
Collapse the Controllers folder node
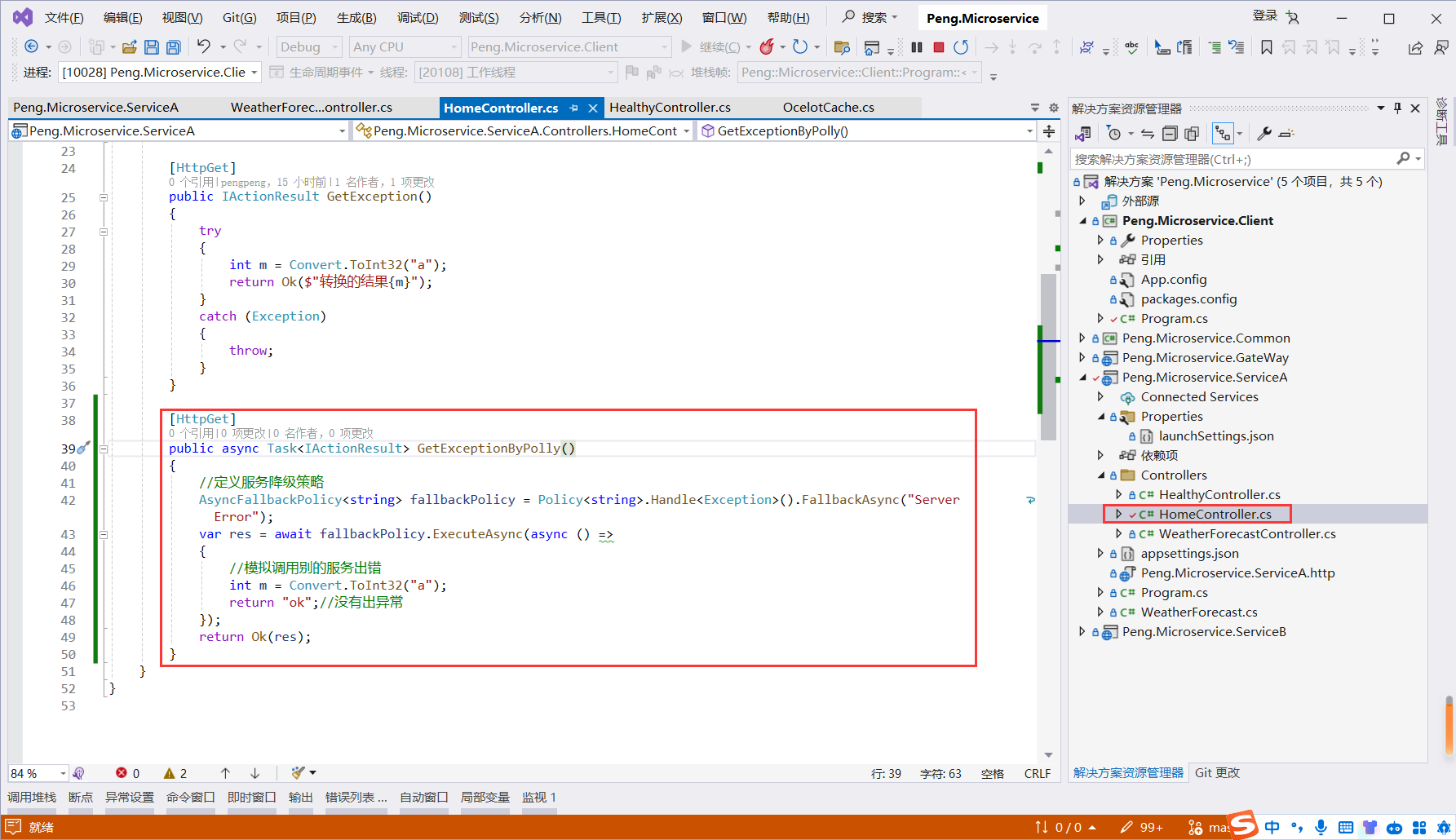tap(1100, 475)
